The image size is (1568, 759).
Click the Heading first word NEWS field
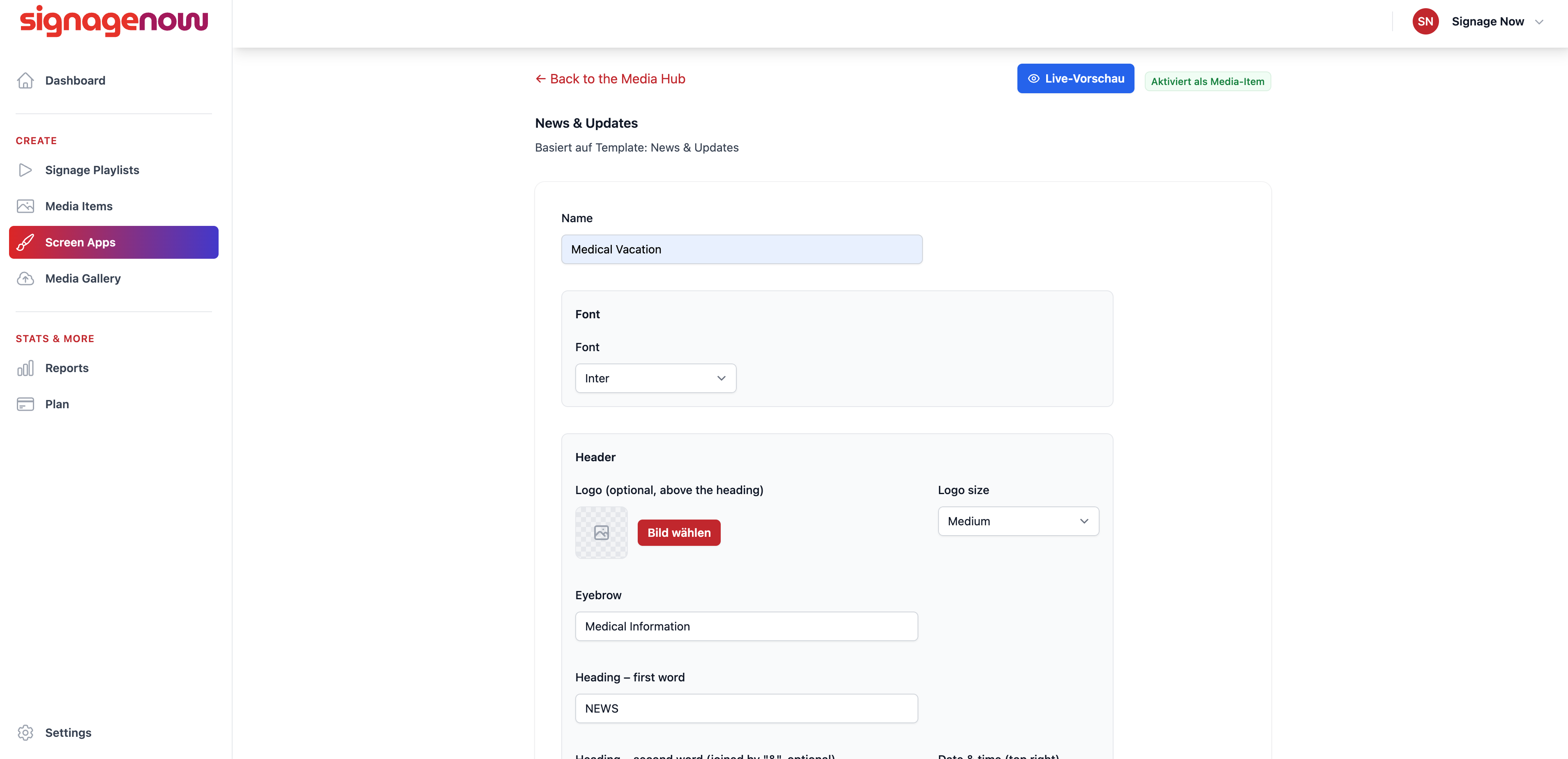[x=746, y=708]
